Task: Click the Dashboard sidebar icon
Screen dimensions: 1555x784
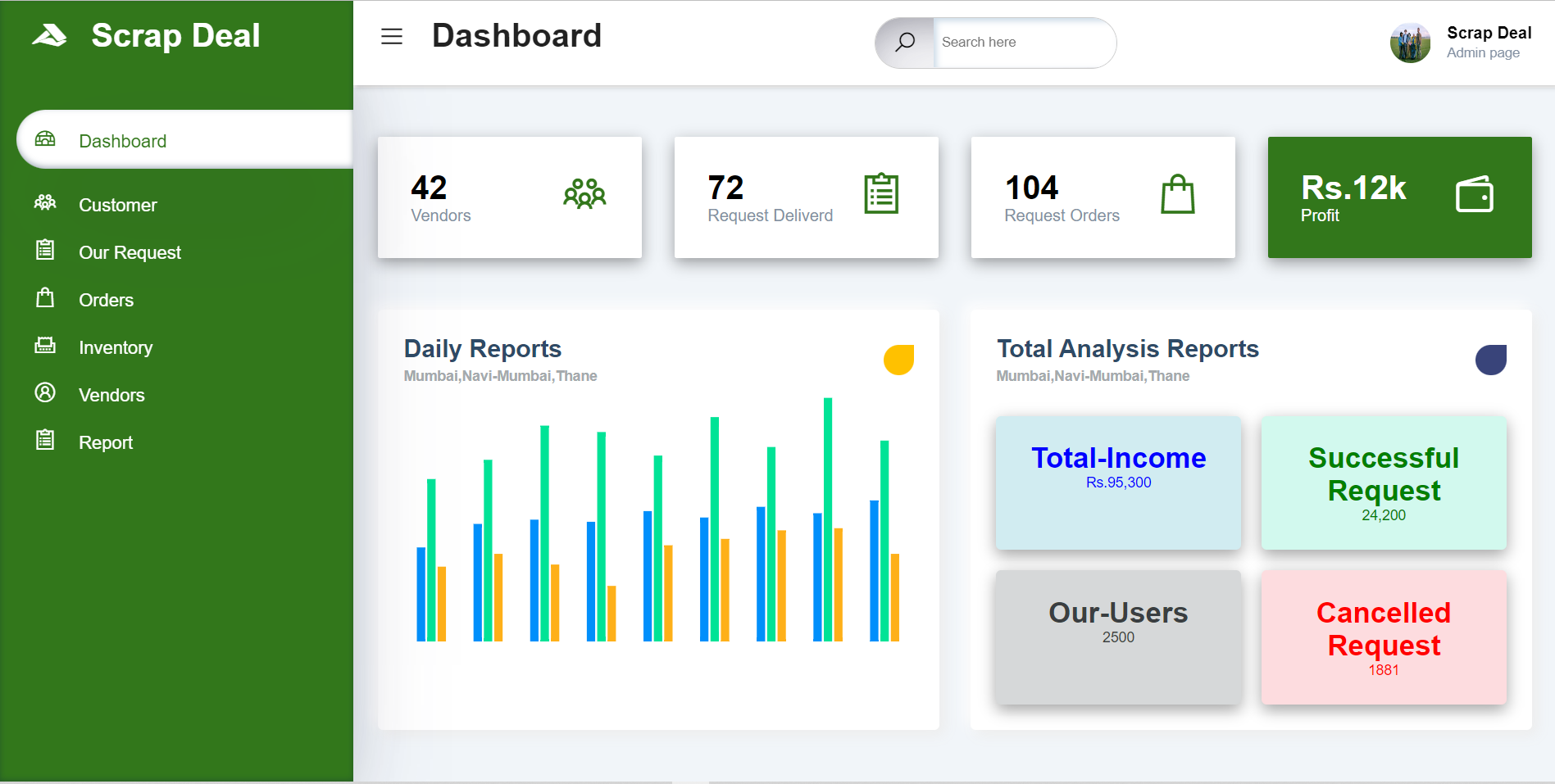Action: coord(45,139)
